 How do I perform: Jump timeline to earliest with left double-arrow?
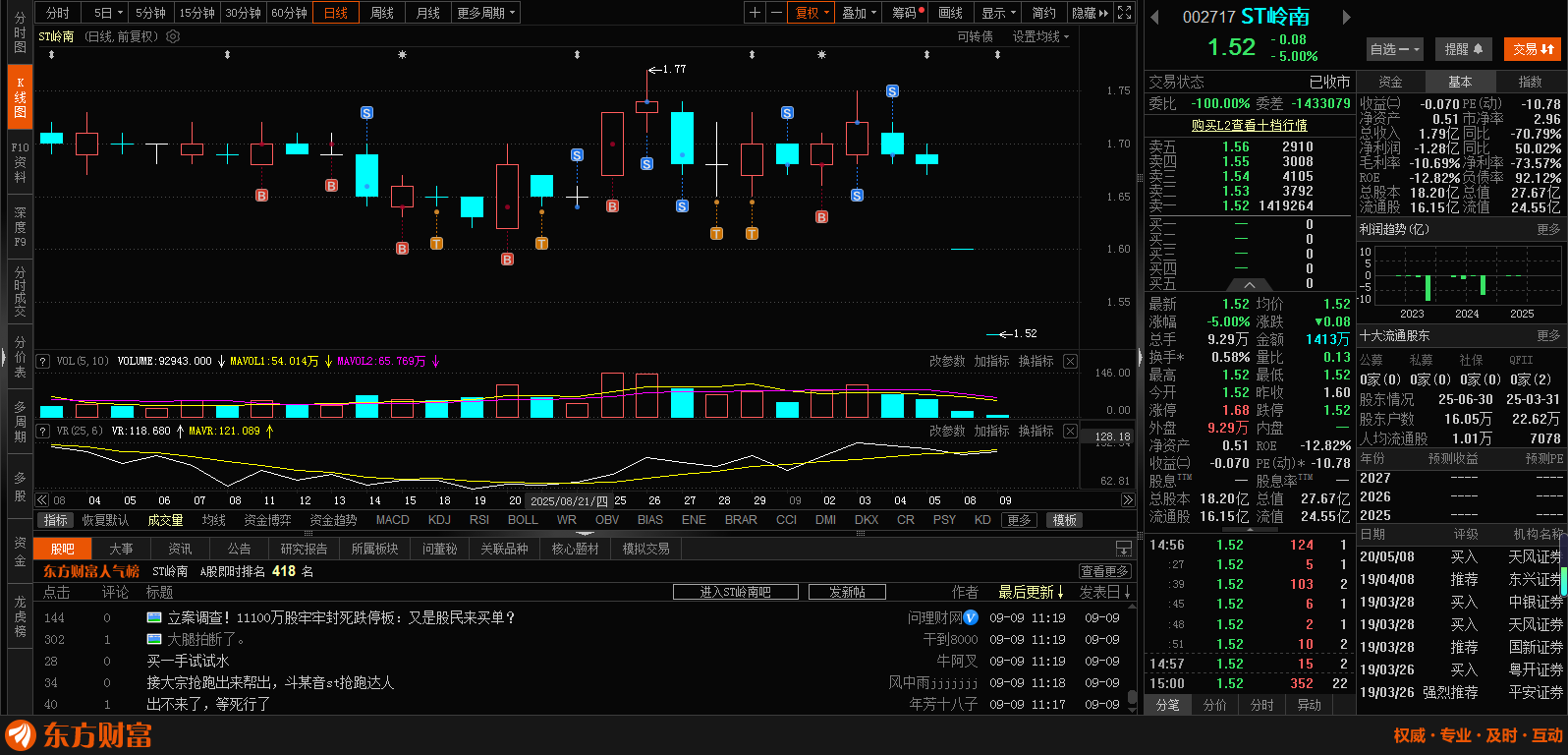tap(41, 500)
